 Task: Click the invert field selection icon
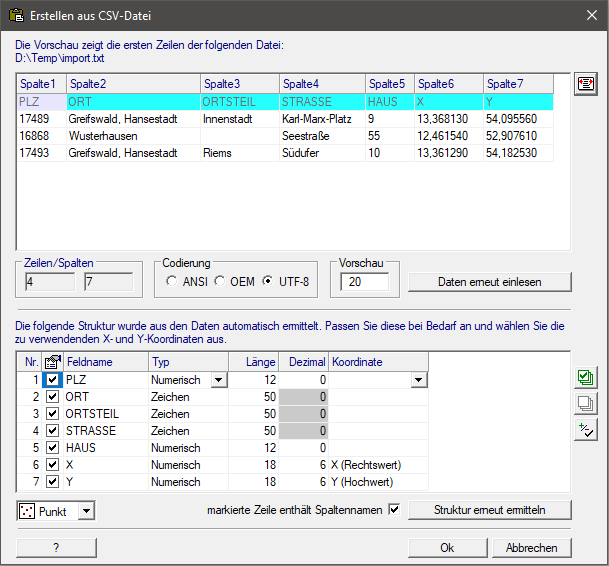(x=586, y=430)
